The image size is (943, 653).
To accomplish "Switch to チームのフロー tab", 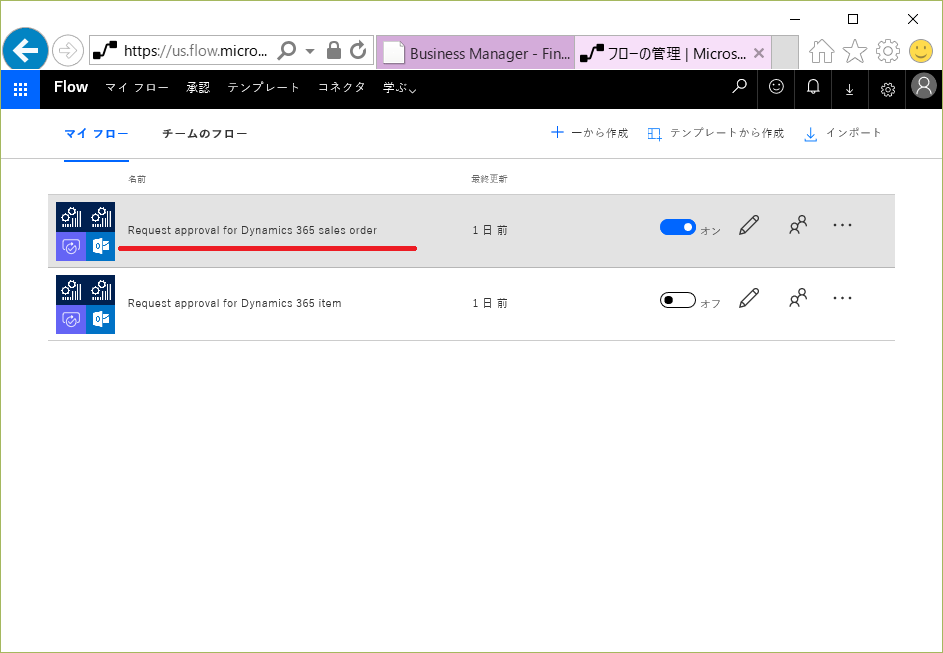I will pos(204,134).
